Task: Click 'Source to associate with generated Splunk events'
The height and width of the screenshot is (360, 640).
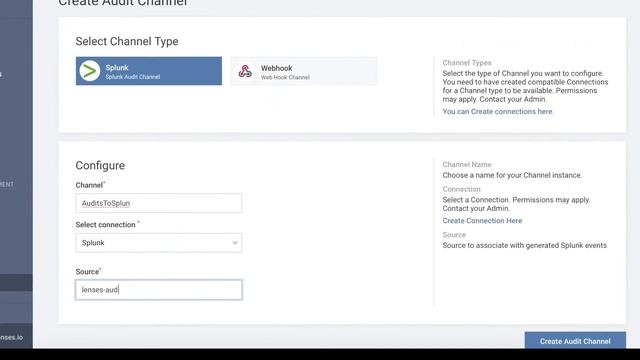Action: pos(524,245)
